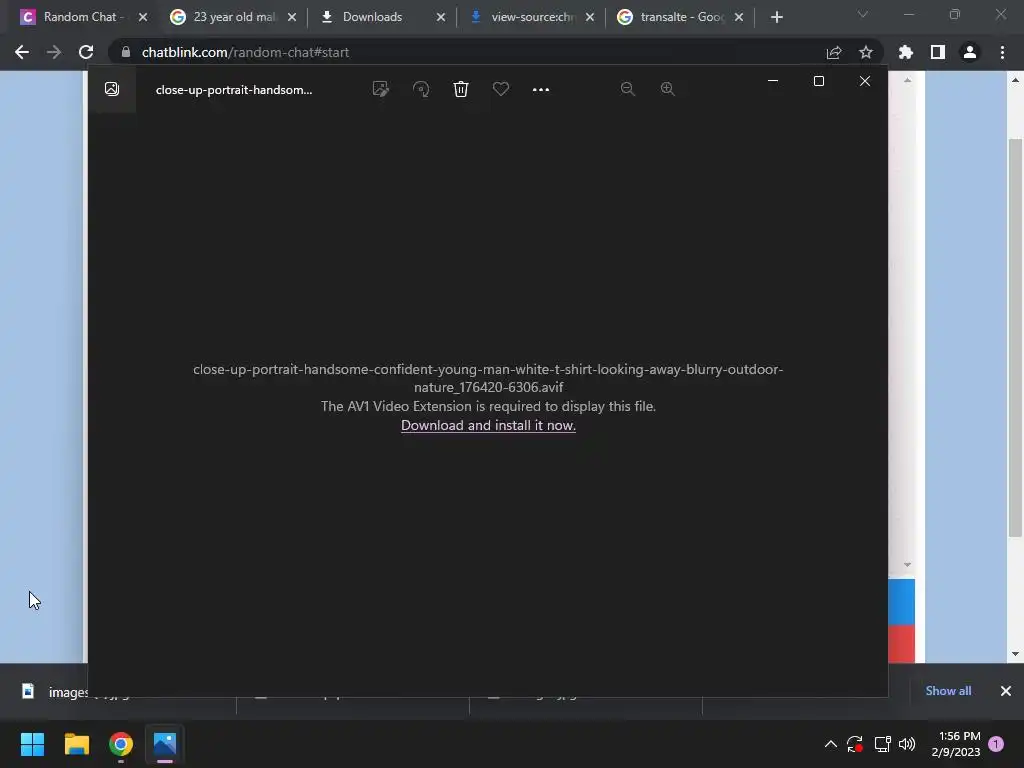Share this page icon in address bar
The height and width of the screenshot is (768, 1024).
coord(834,52)
